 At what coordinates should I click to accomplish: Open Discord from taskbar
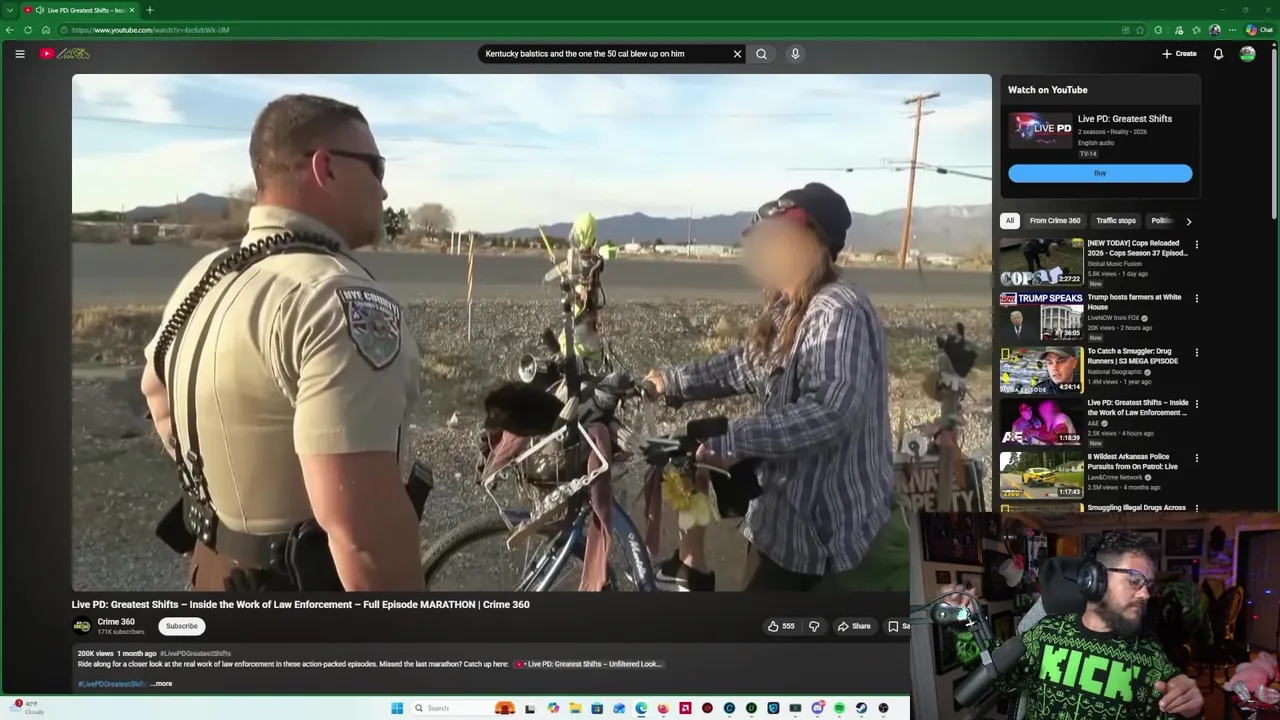pyautogui.click(x=817, y=708)
